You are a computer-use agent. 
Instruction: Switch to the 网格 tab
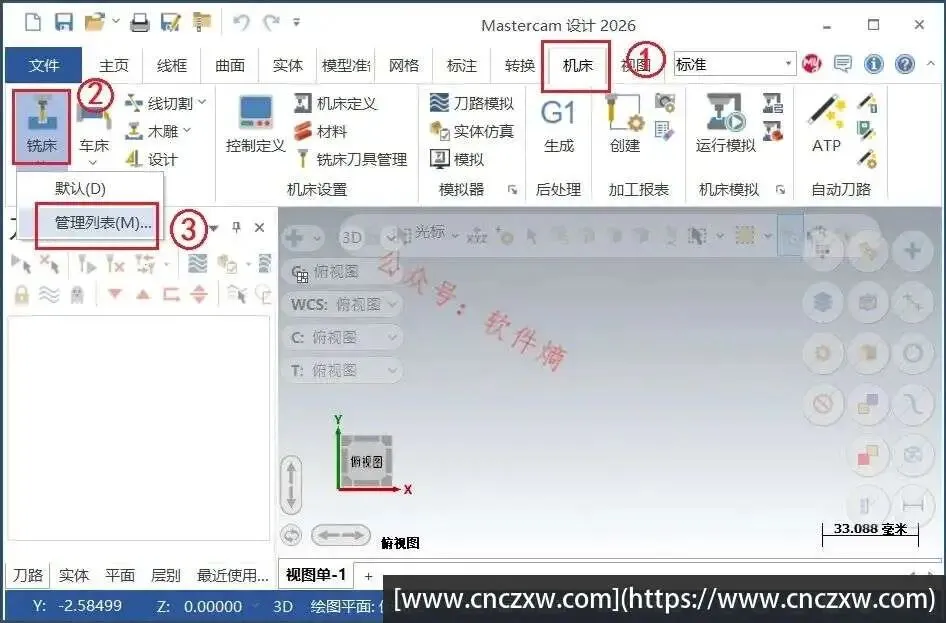404,65
